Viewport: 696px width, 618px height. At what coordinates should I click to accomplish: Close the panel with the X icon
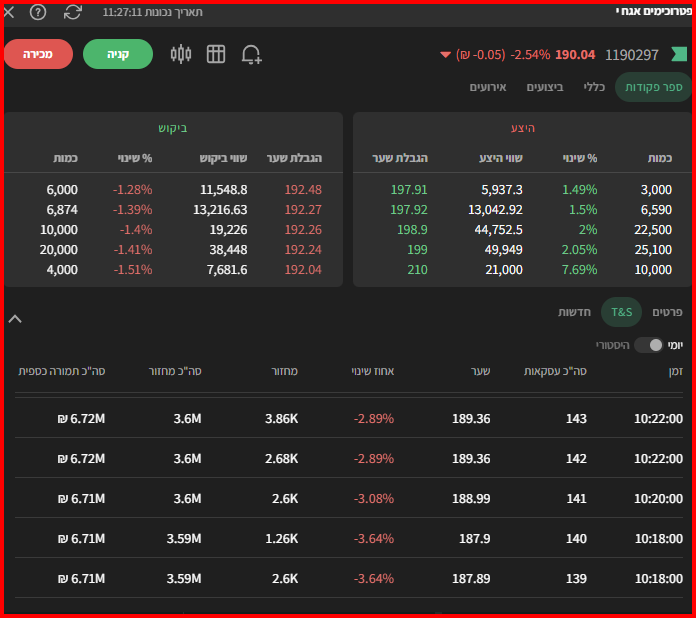pos(9,12)
